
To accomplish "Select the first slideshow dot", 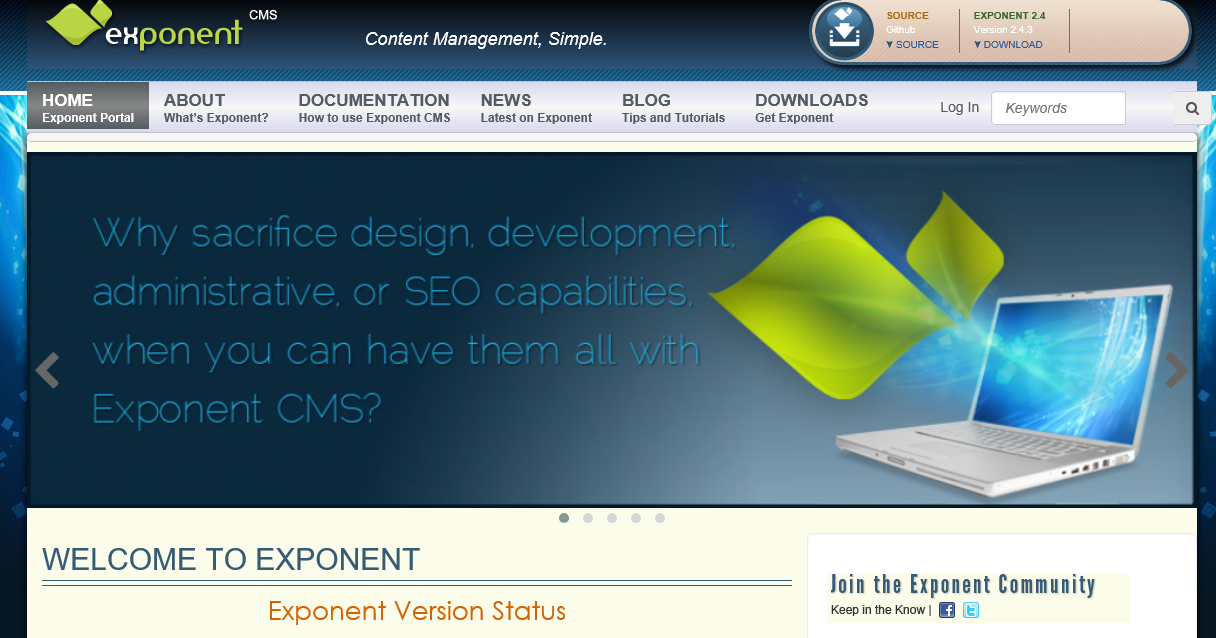I will tap(564, 518).
